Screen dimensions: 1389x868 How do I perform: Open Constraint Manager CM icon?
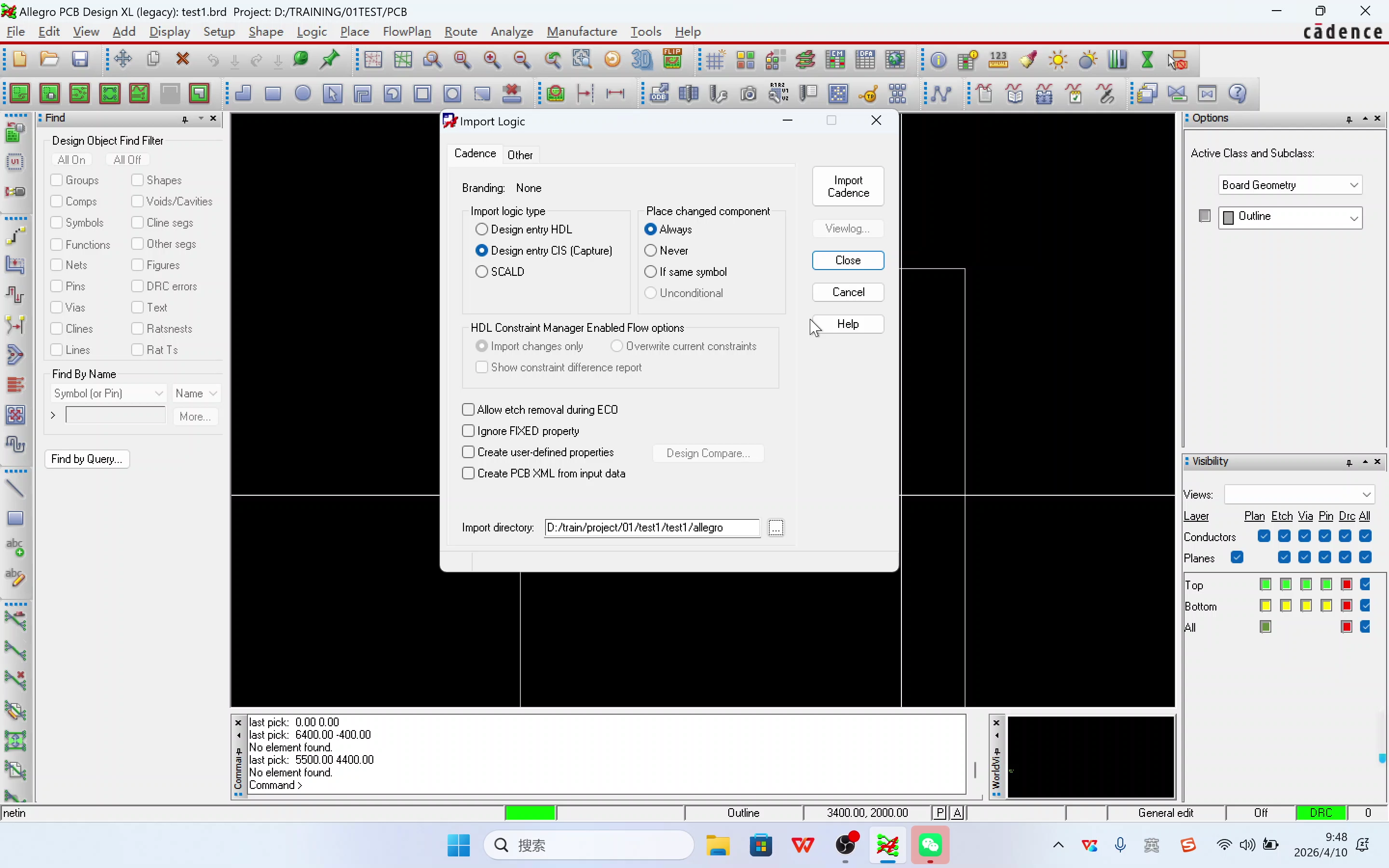[835, 59]
